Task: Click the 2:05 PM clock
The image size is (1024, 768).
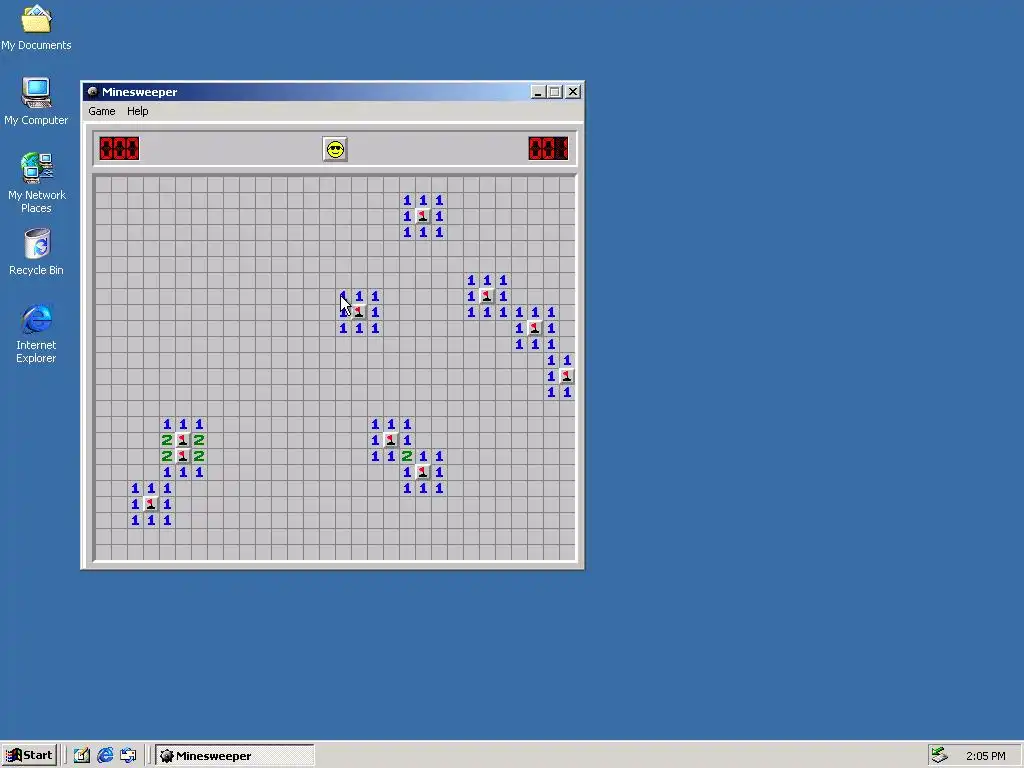Action: coord(985,756)
